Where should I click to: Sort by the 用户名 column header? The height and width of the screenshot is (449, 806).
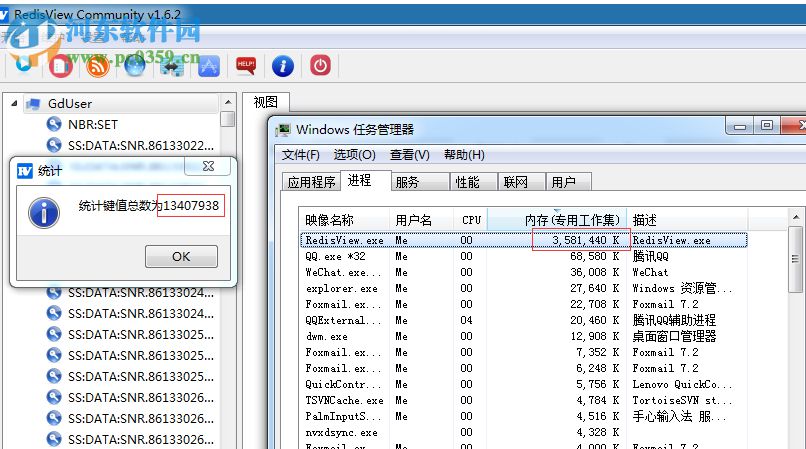pos(422,220)
